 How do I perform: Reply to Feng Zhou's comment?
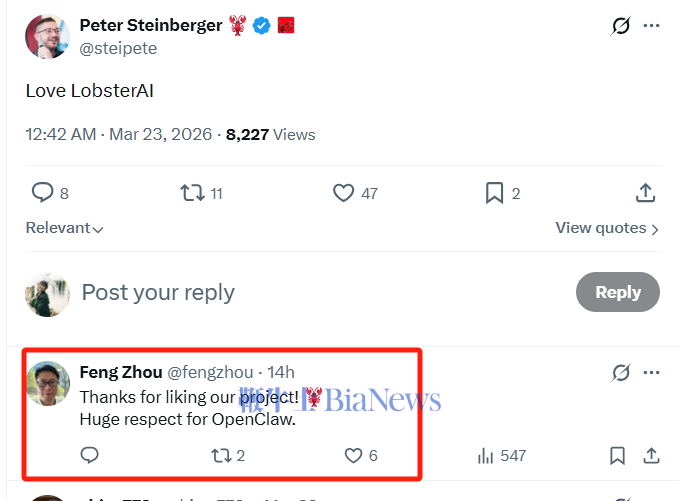point(89,456)
